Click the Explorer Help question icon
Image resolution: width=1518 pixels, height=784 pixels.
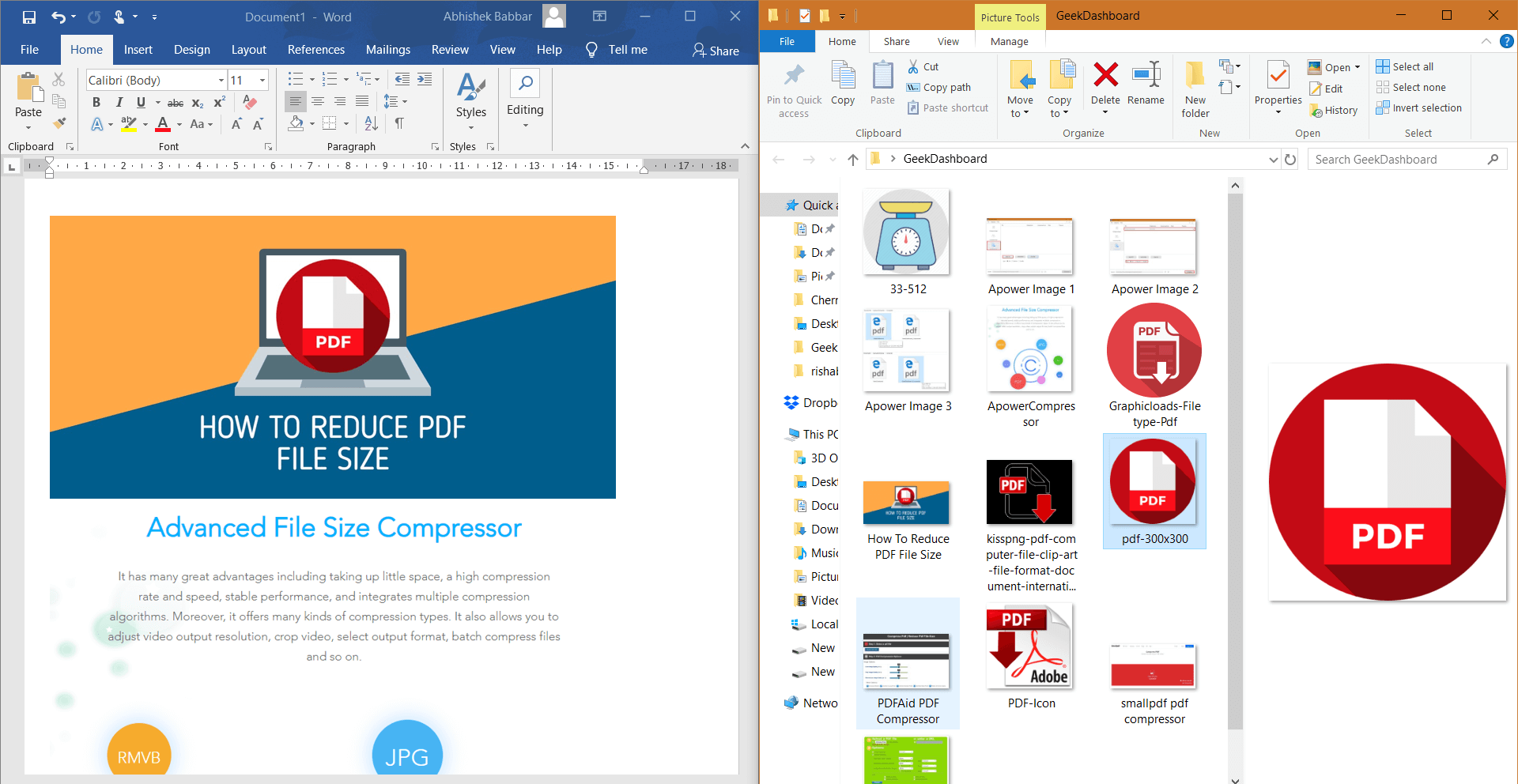pyautogui.click(x=1507, y=41)
